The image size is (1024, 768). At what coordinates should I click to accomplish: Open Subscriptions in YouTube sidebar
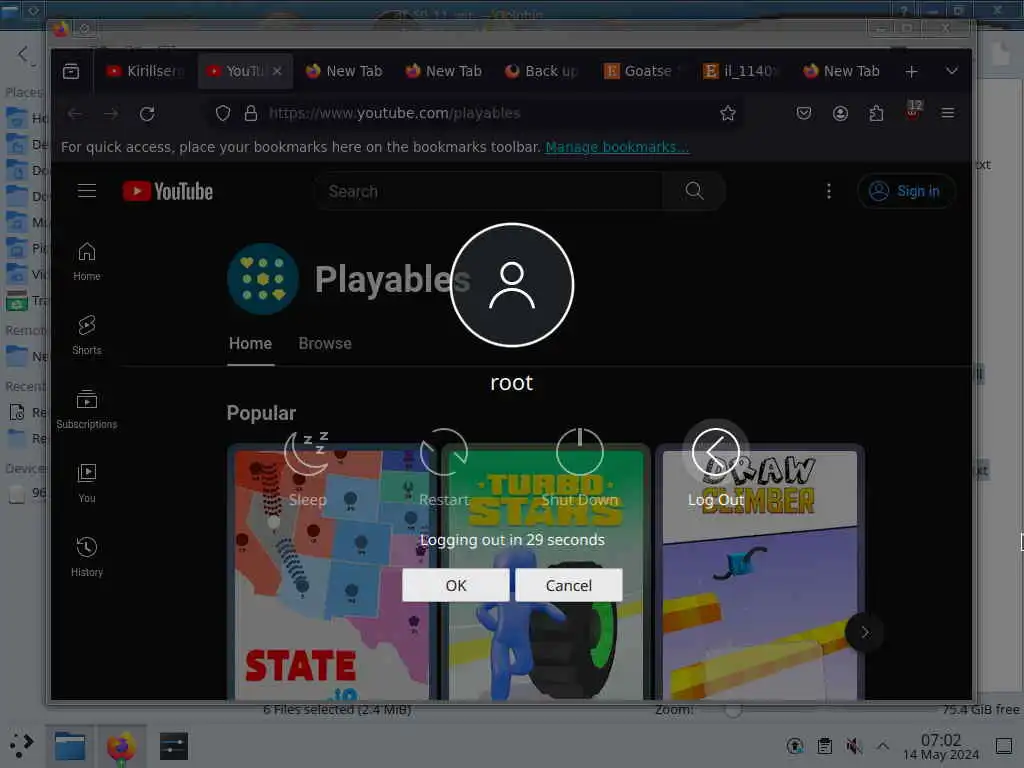(87, 409)
